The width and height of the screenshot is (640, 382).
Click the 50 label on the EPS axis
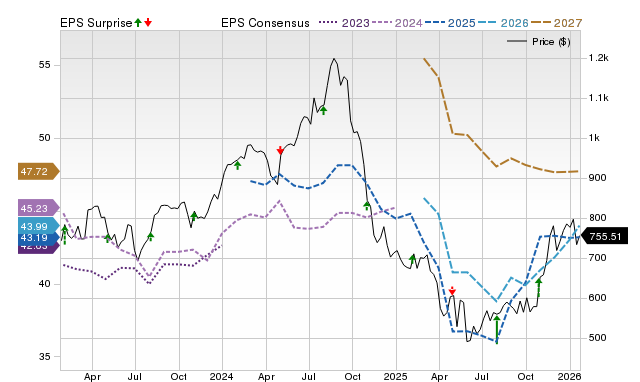pos(44,138)
